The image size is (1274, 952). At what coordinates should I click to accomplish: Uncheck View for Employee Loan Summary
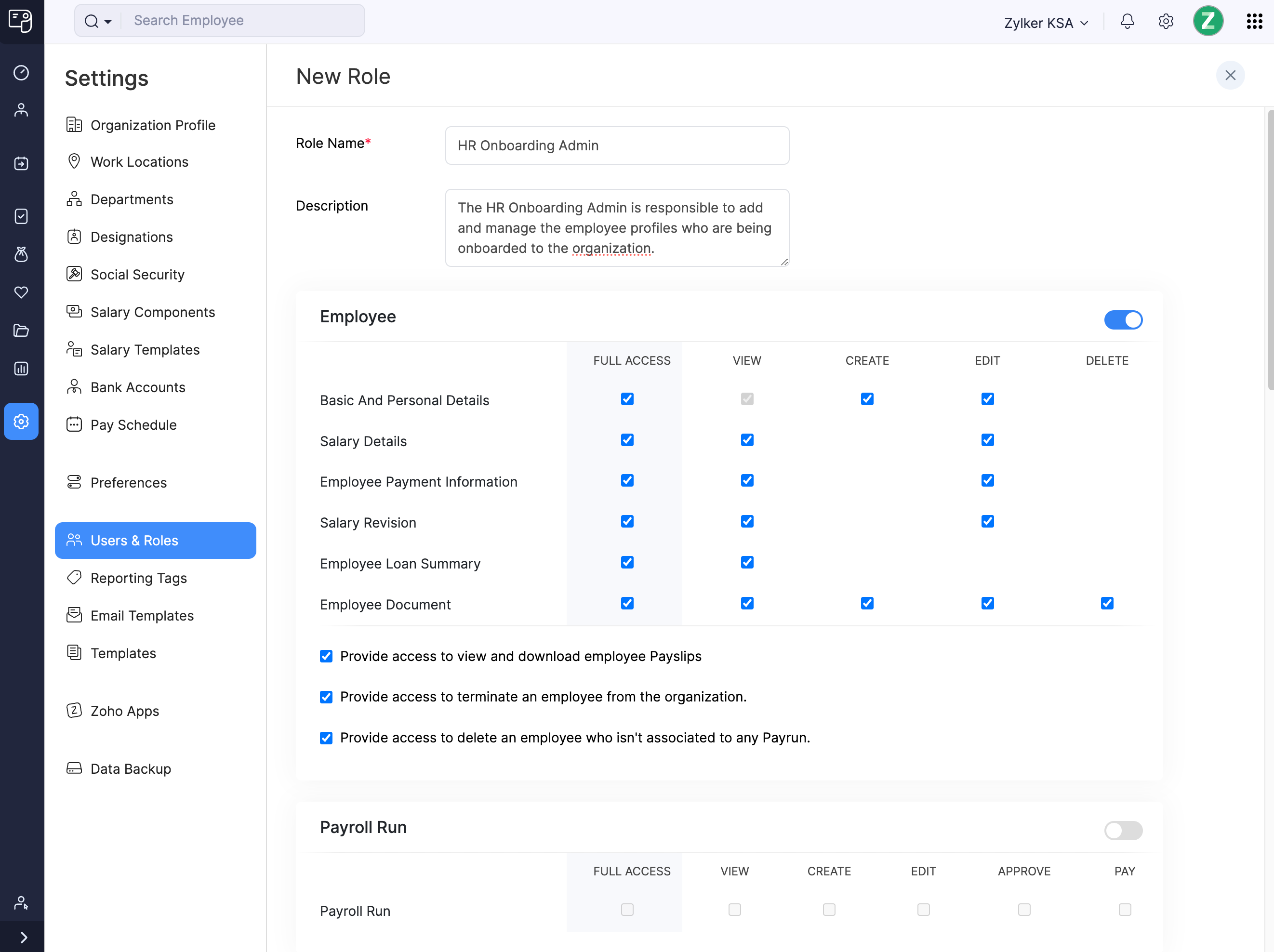747,562
